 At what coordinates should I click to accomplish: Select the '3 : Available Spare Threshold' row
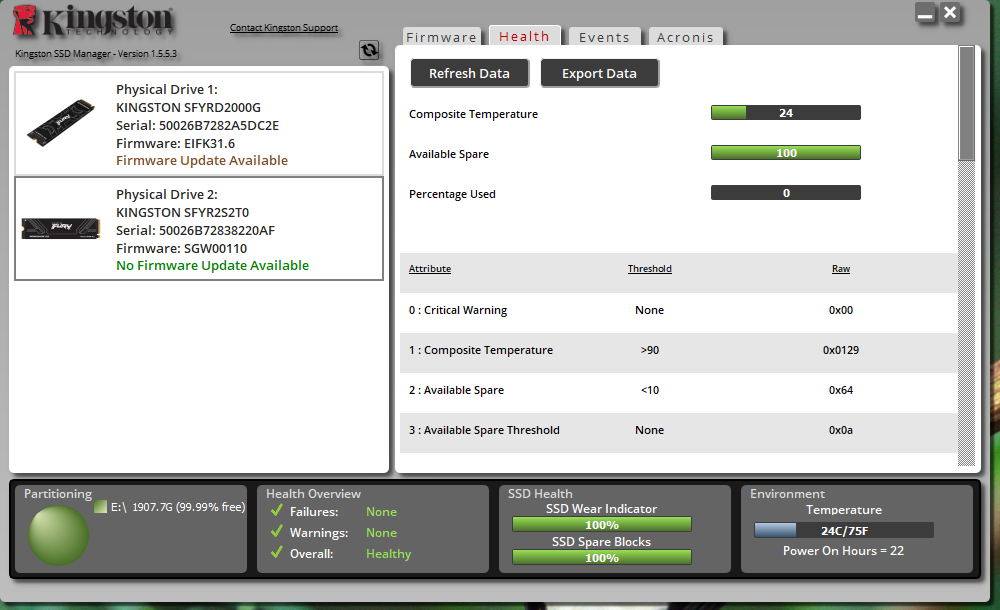679,431
